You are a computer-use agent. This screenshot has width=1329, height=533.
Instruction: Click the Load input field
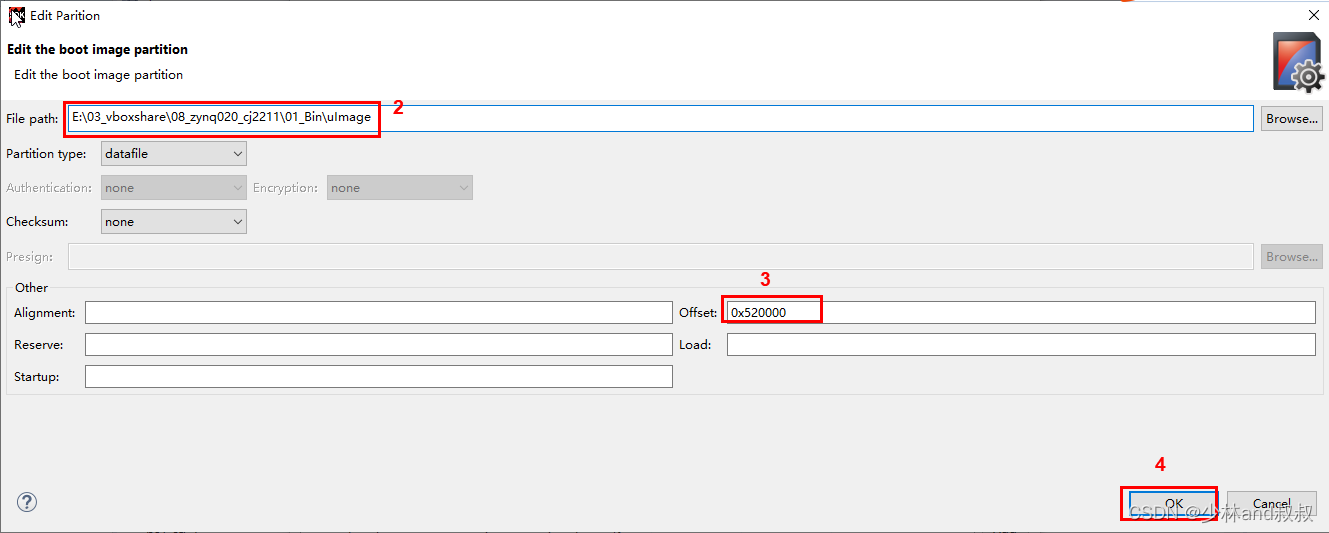(x=1021, y=345)
